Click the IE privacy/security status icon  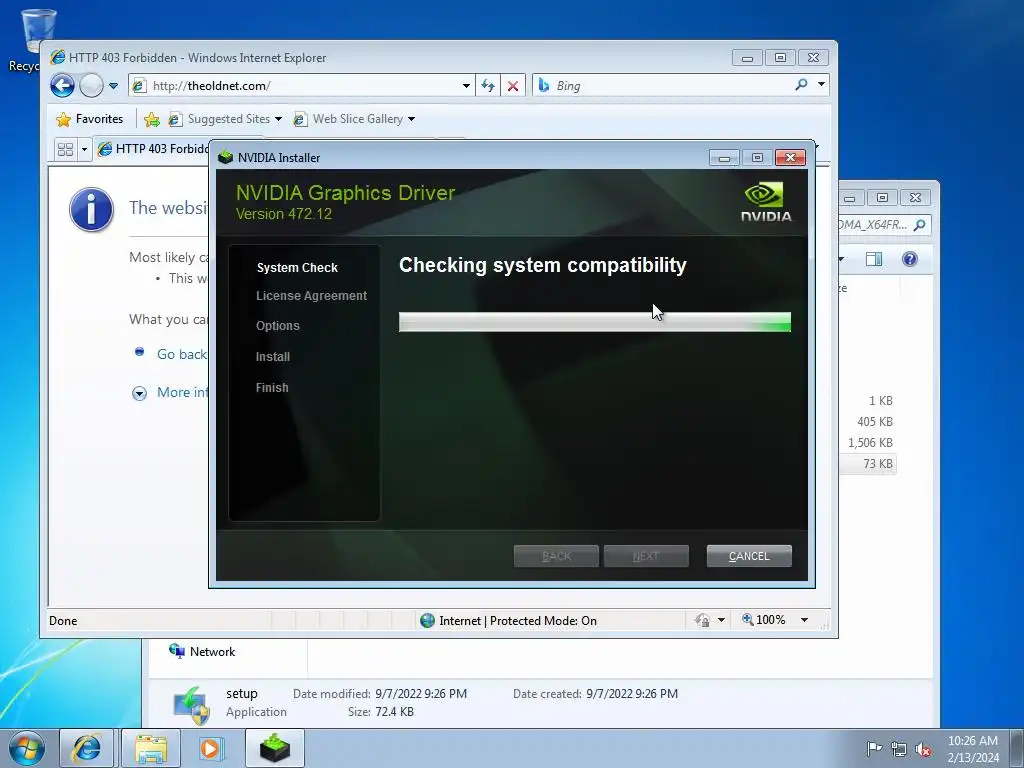click(702, 620)
